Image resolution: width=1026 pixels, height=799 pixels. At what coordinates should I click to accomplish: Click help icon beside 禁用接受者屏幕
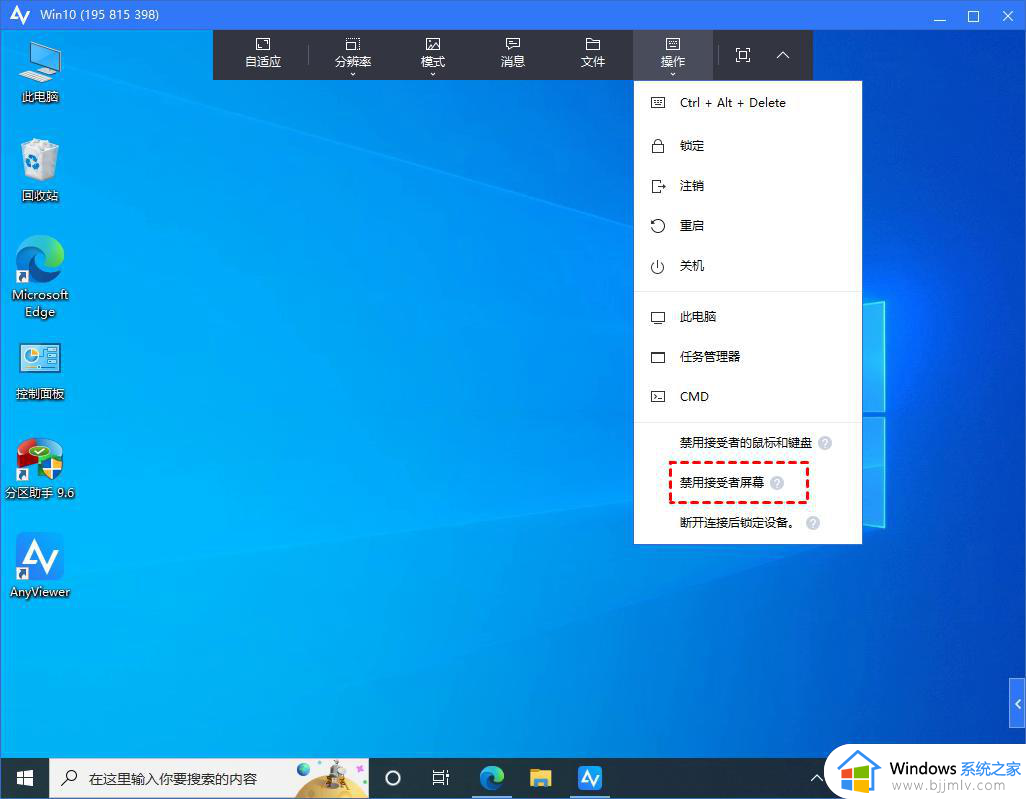pyautogui.click(x=777, y=483)
